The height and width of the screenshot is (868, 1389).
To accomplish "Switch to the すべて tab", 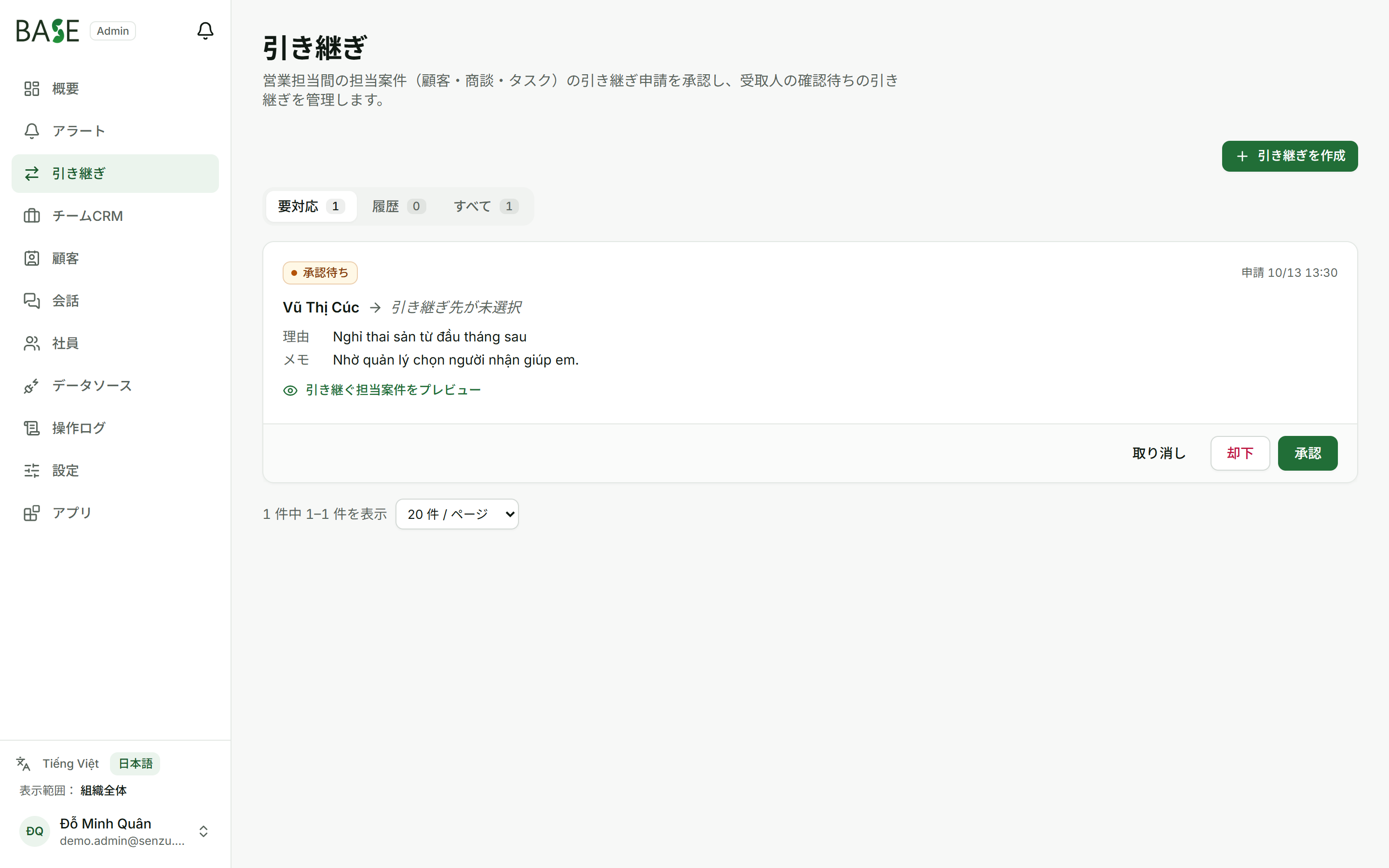I will (486, 206).
